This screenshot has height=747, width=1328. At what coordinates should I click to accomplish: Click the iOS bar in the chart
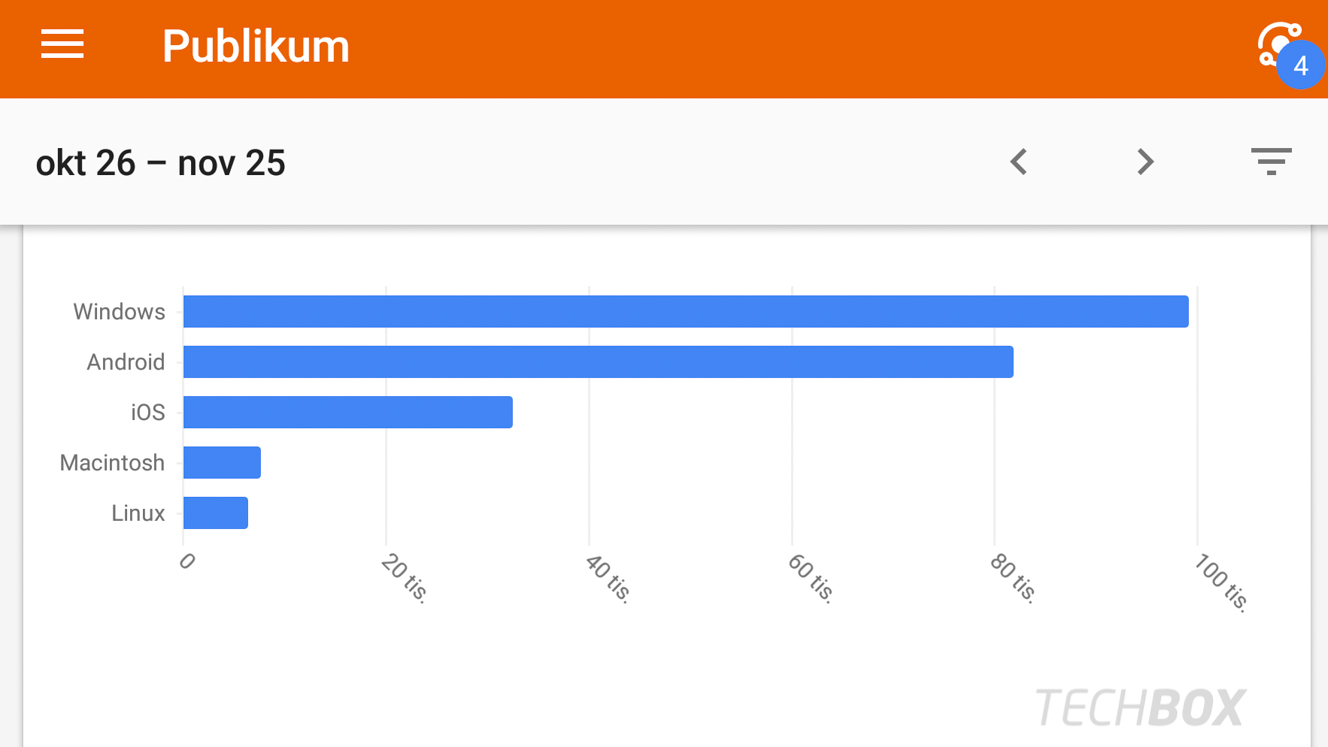tap(348, 412)
